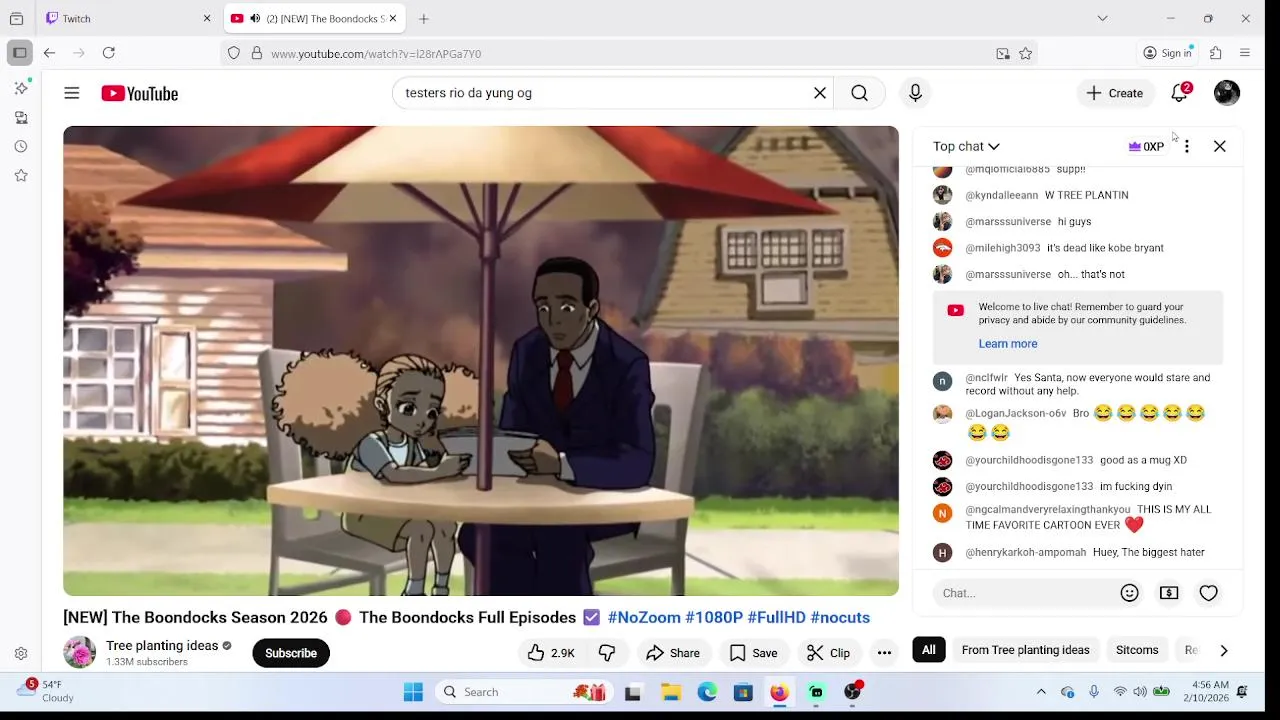Expand the Top chat dropdown
The image size is (1280, 720).
[x=966, y=146]
